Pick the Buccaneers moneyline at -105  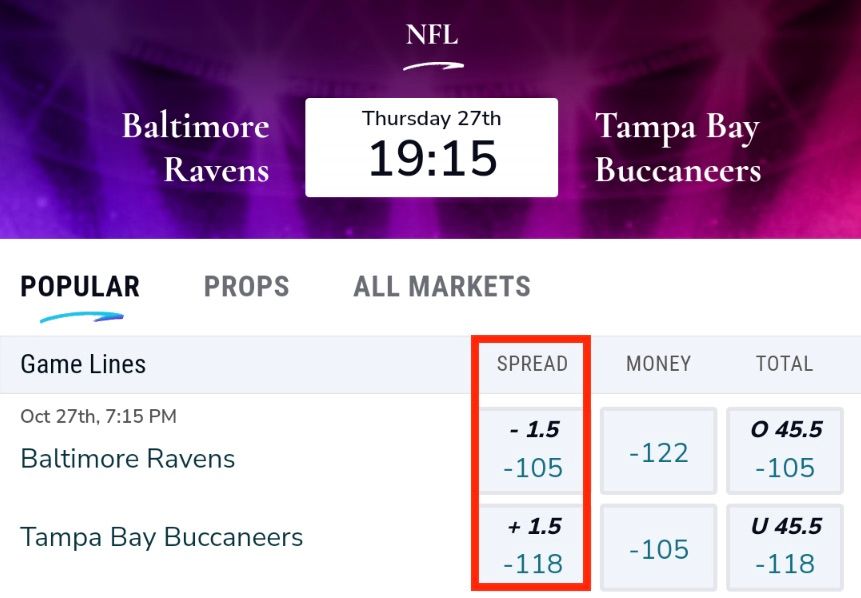[x=658, y=547]
